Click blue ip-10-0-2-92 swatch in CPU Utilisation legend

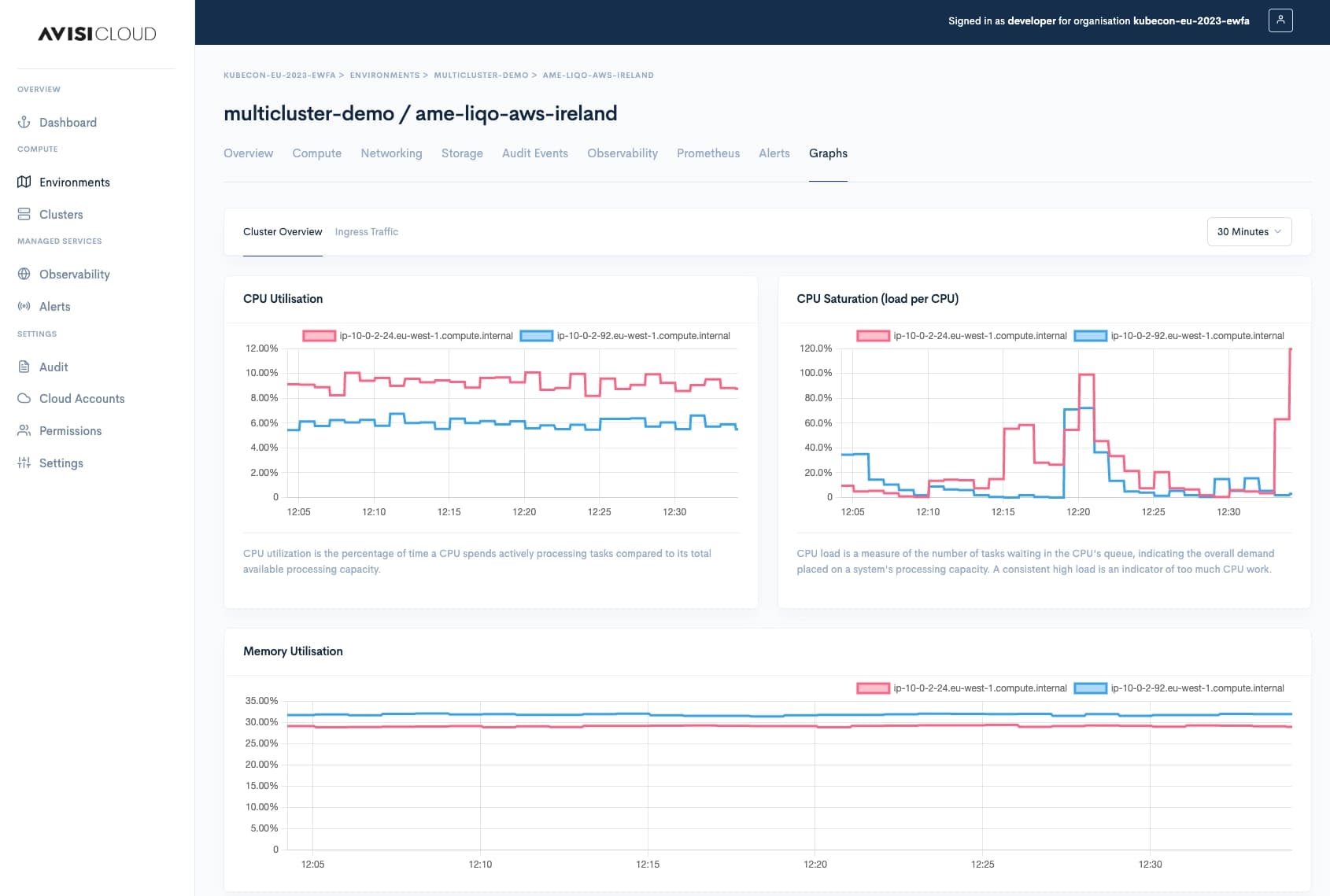tap(537, 336)
